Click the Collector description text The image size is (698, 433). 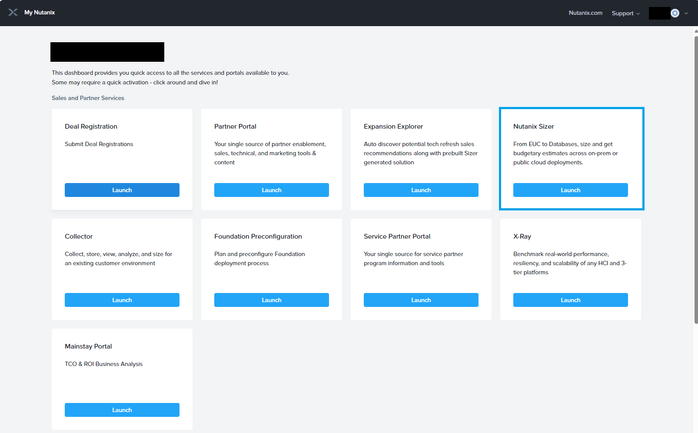pyautogui.click(x=118, y=259)
